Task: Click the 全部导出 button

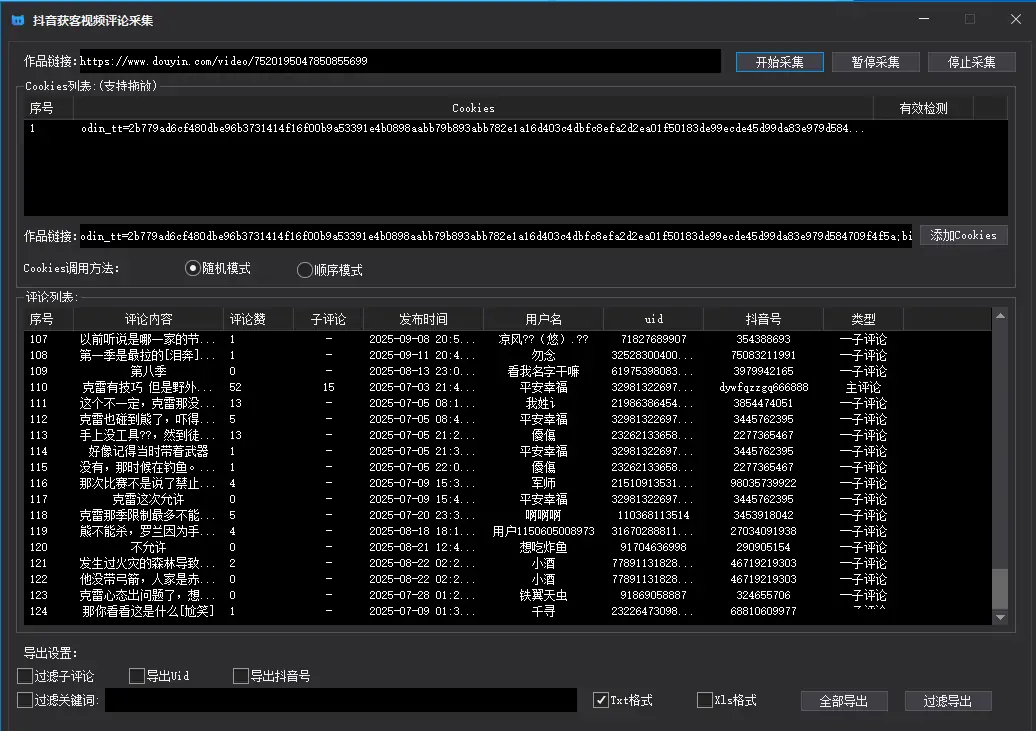Action: [843, 701]
